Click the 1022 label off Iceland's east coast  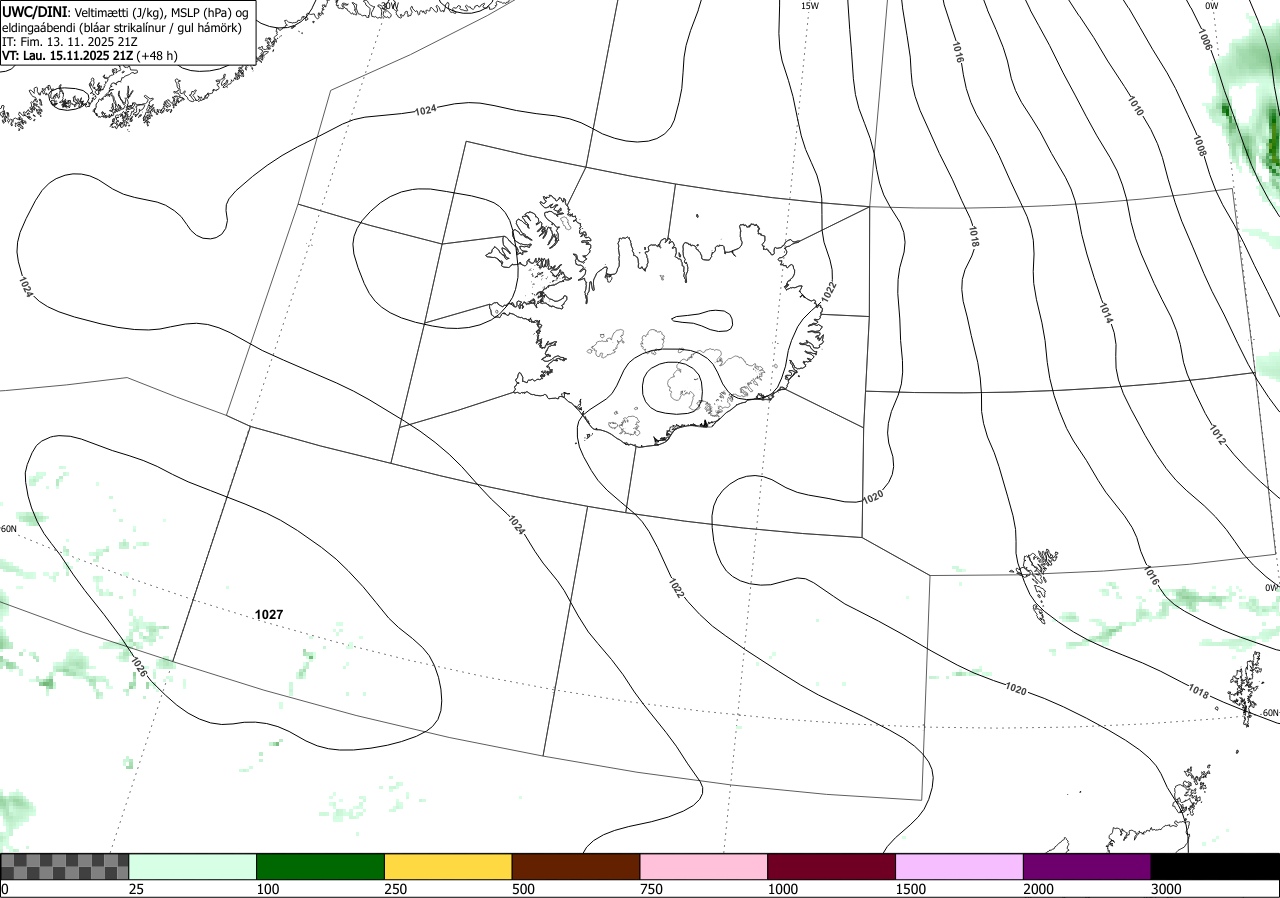pyautogui.click(x=829, y=290)
